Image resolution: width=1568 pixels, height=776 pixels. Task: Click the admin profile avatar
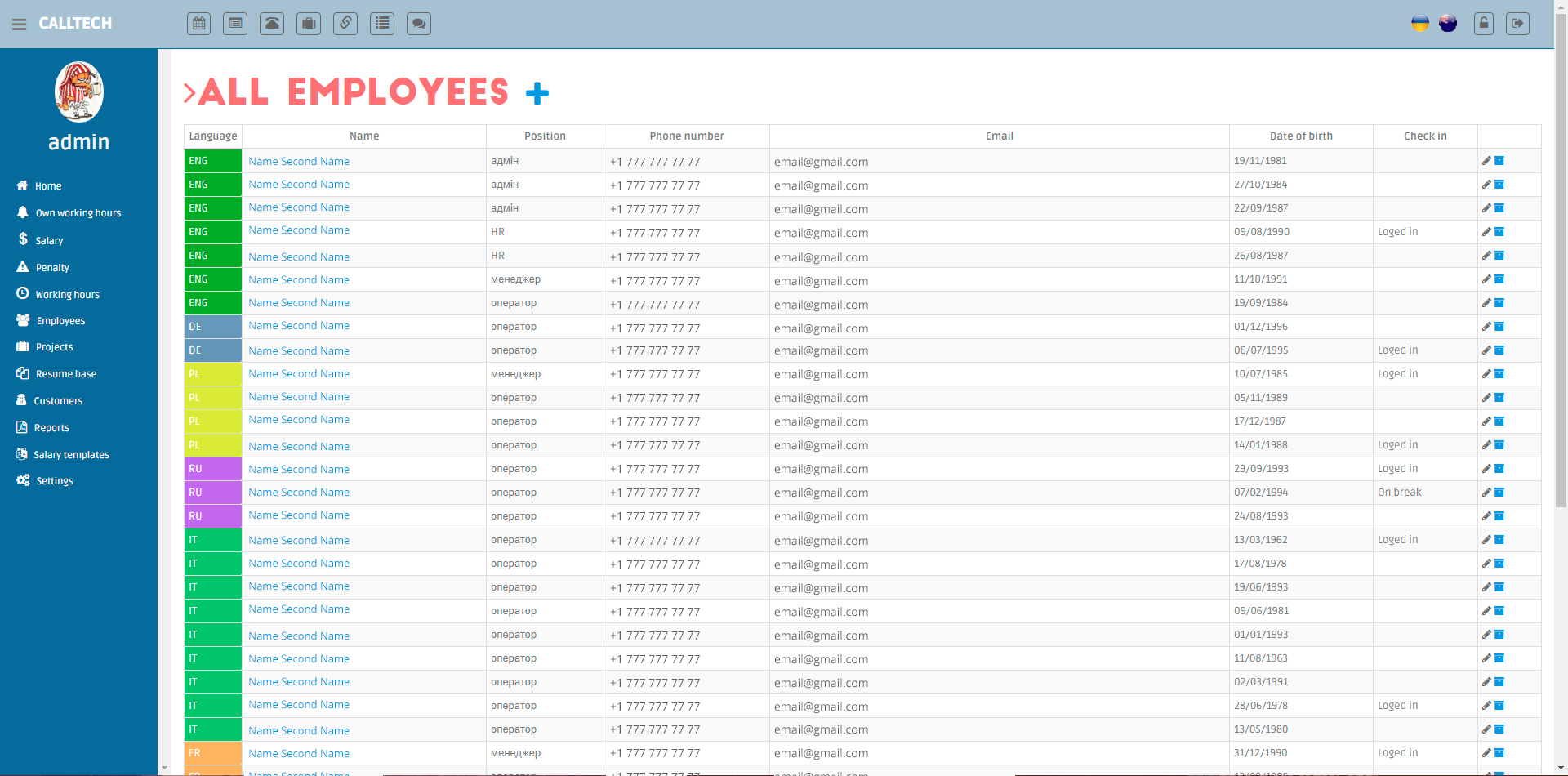[79, 91]
